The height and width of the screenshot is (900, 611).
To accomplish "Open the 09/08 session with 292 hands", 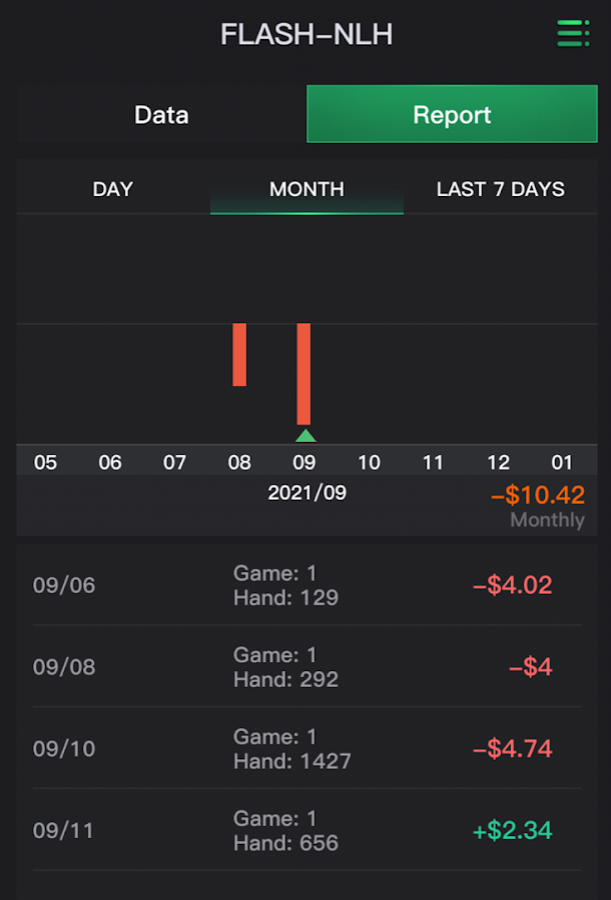I will point(307,666).
